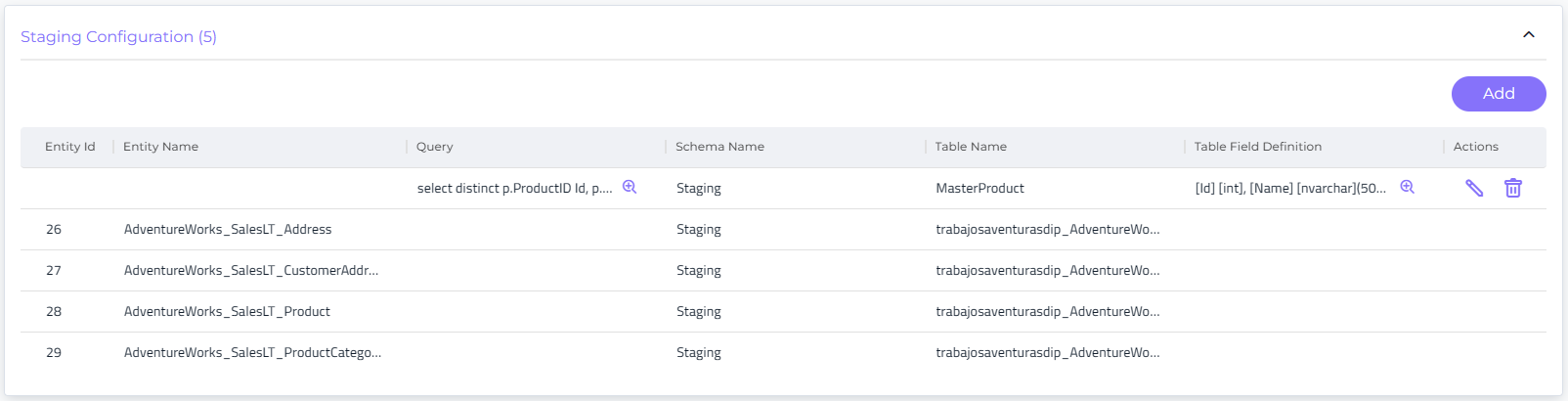Viewport: 1568px width, 401px height.
Task: Click the MasterProduct table name cell
Action: coord(980,189)
